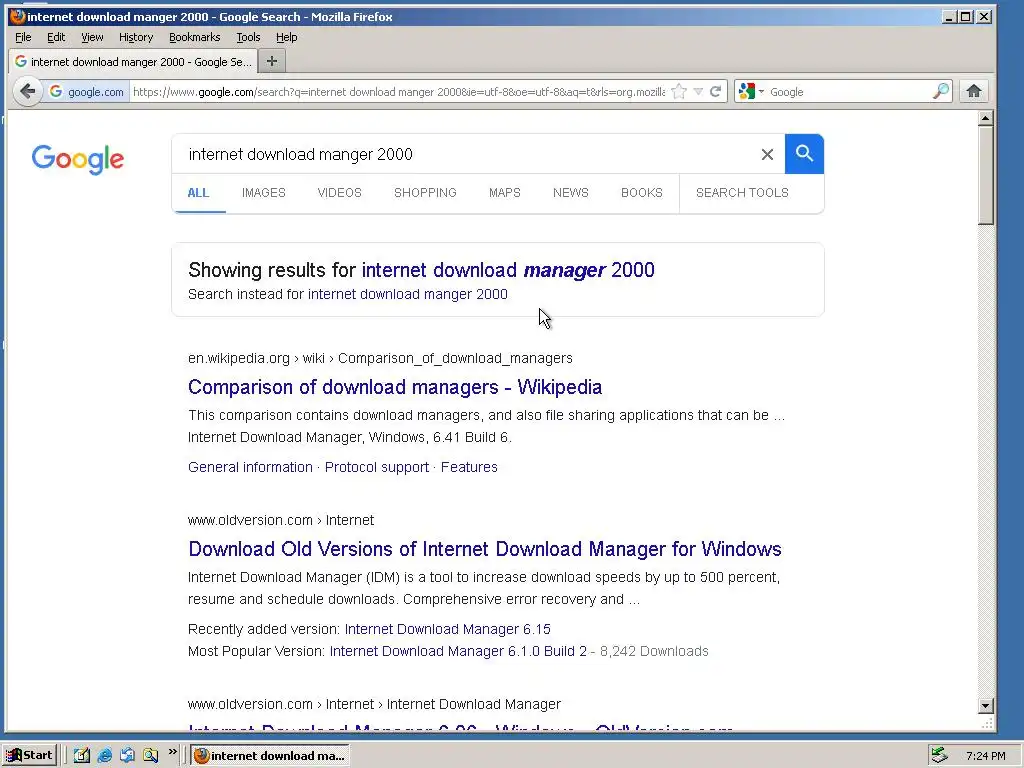1024x768 pixels.
Task: Switch to BOOKS results tab
Action: point(642,193)
